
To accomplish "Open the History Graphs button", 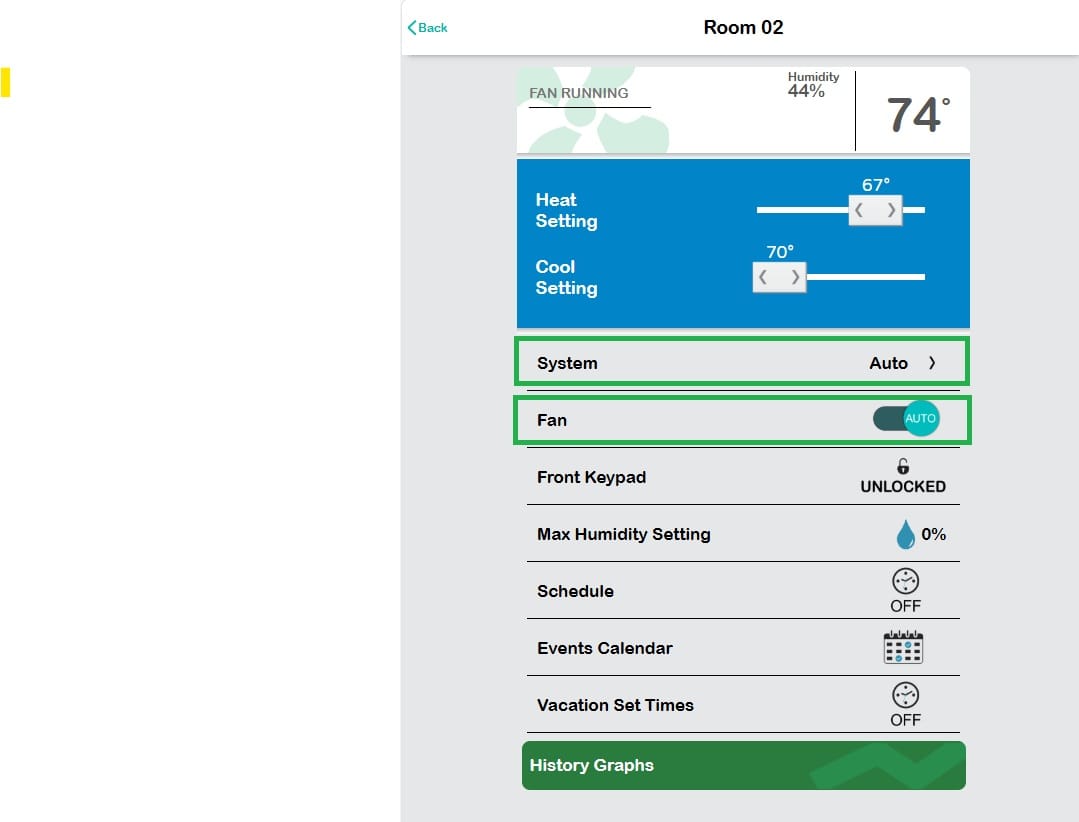I will point(744,765).
